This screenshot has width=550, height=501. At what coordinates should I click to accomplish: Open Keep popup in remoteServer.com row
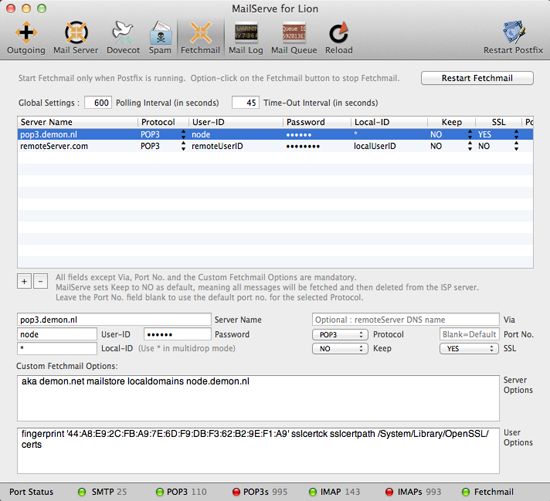coord(470,146)
